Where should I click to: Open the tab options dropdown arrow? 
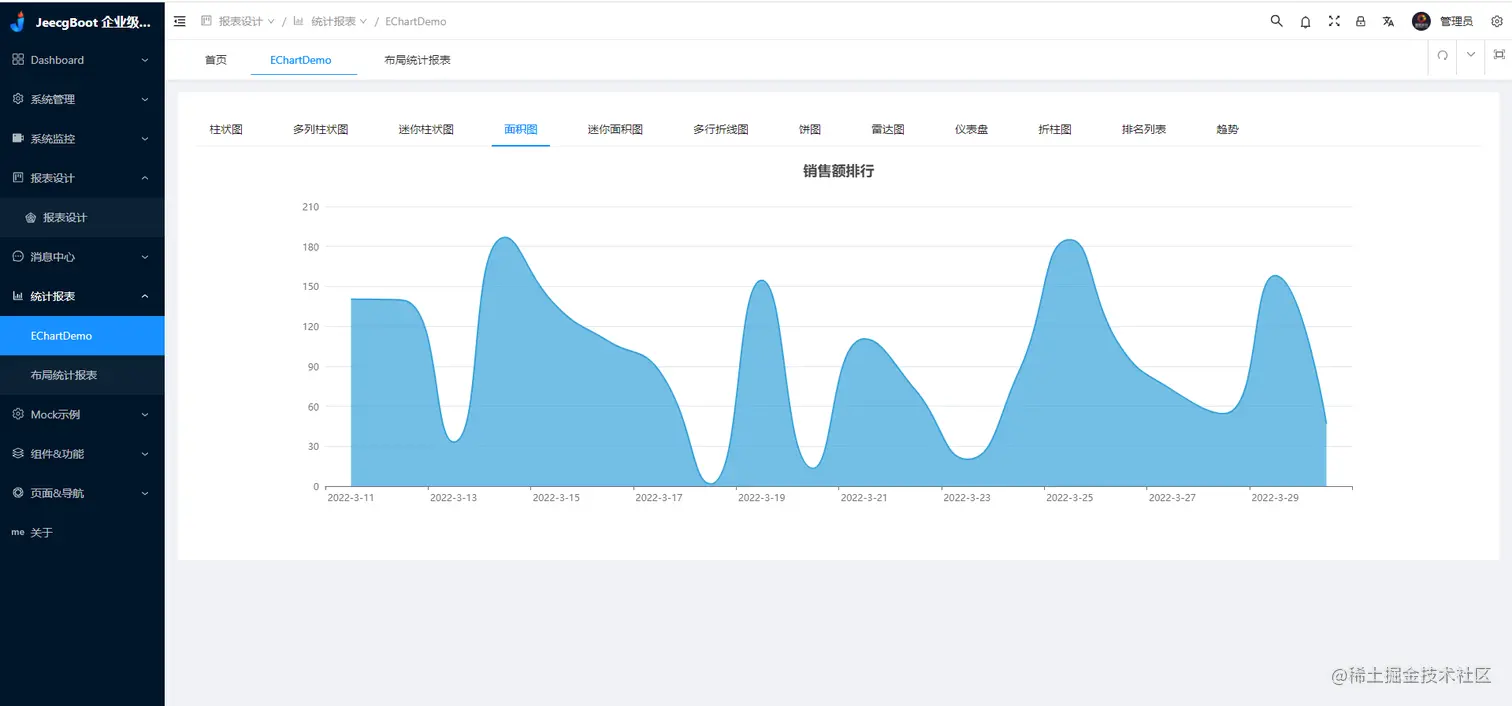pyautogui.click(x=1471, y=55)
